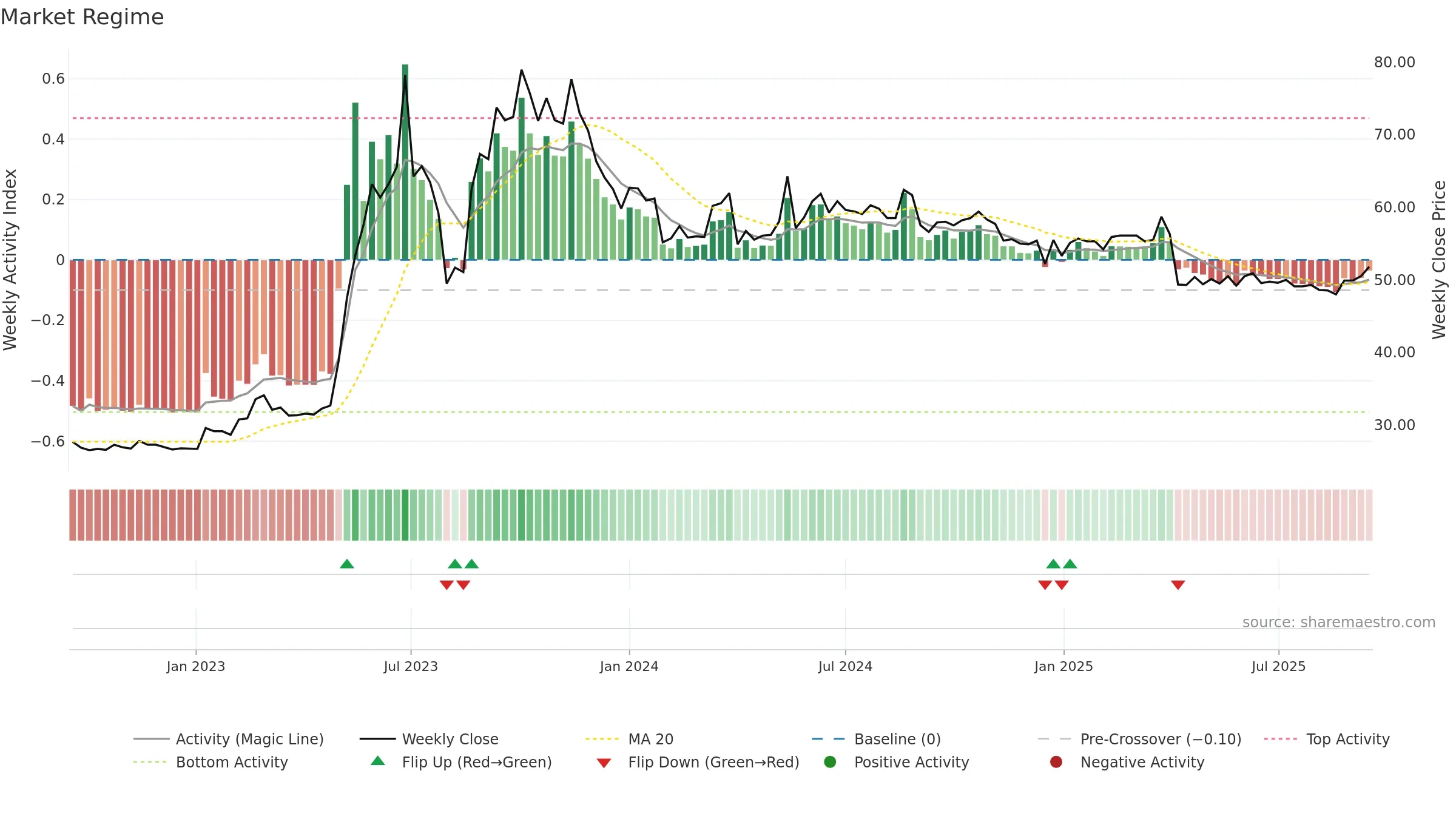
Task: Click the −0.4 activity axis label
Action: 48,381
